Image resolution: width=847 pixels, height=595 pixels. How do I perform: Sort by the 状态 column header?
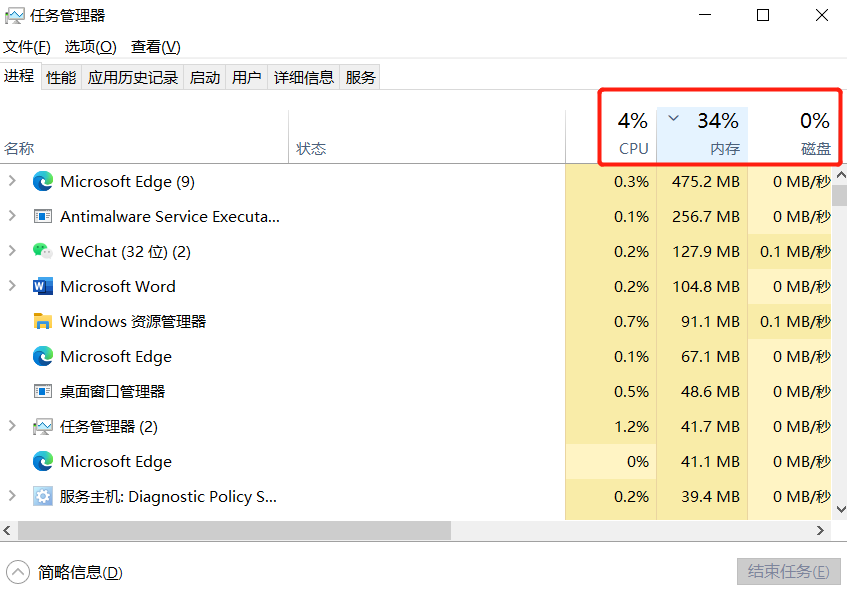(427, 137)
